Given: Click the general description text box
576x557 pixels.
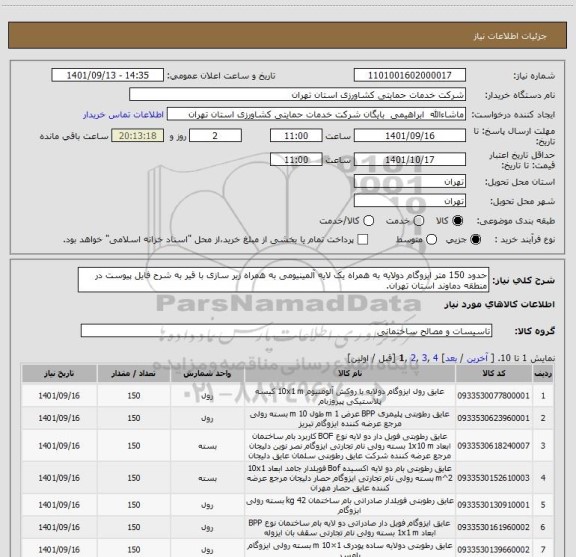Looking at the screenshot, I should (x=283, y=280).
